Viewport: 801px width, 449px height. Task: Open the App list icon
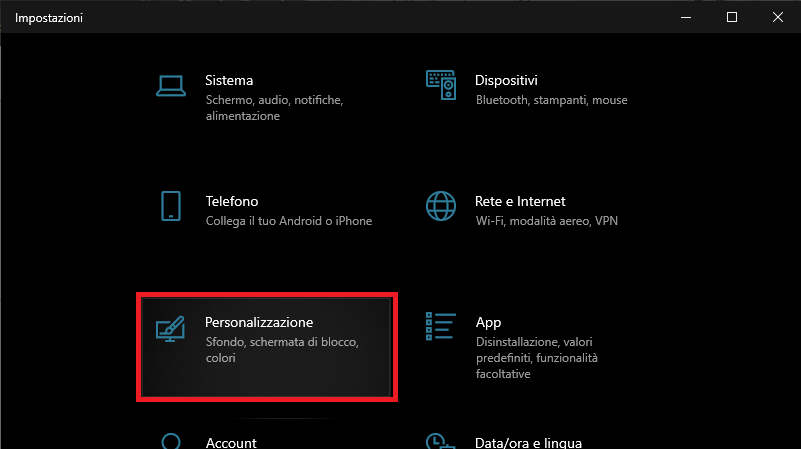pos(440,326)
